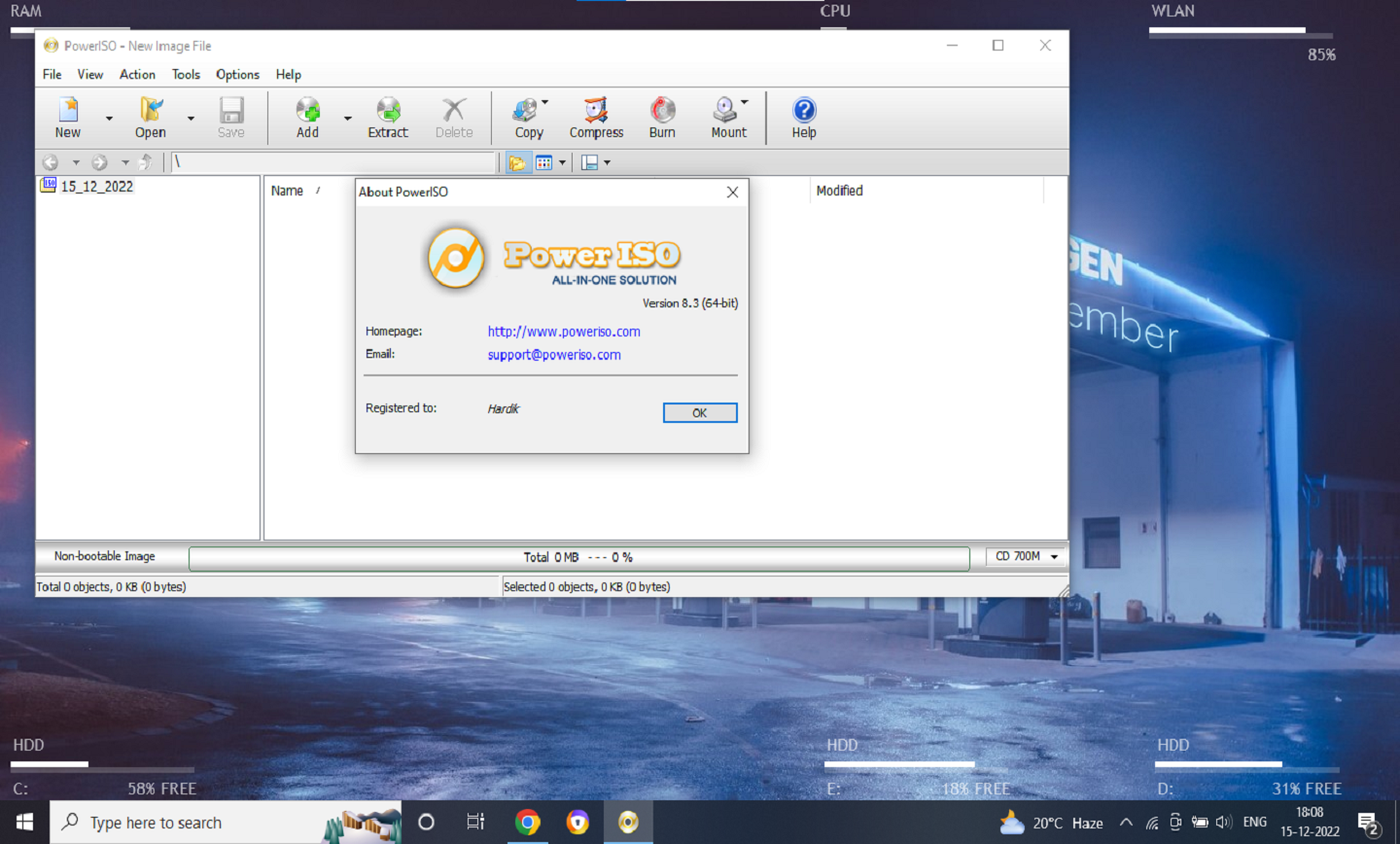Viewport: 1400px width, 844px height.
Task: Open the view mode dropdown arrow
Action: tap(562, 162)
